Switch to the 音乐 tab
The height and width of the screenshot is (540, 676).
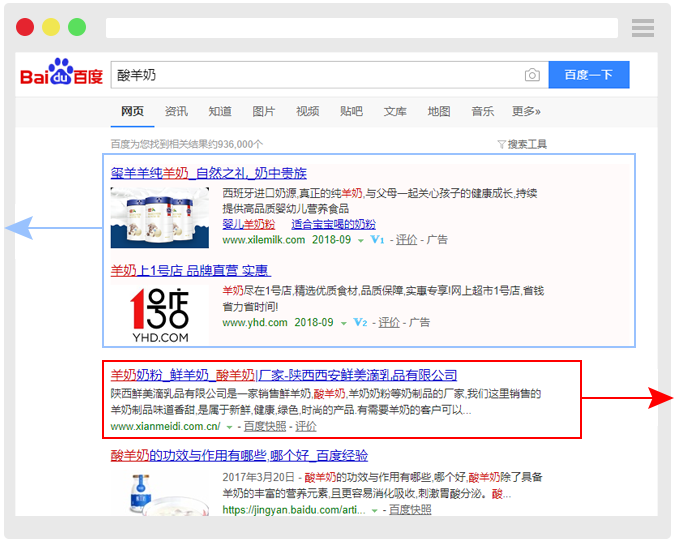pyautogui.click(x=483, y=112)
